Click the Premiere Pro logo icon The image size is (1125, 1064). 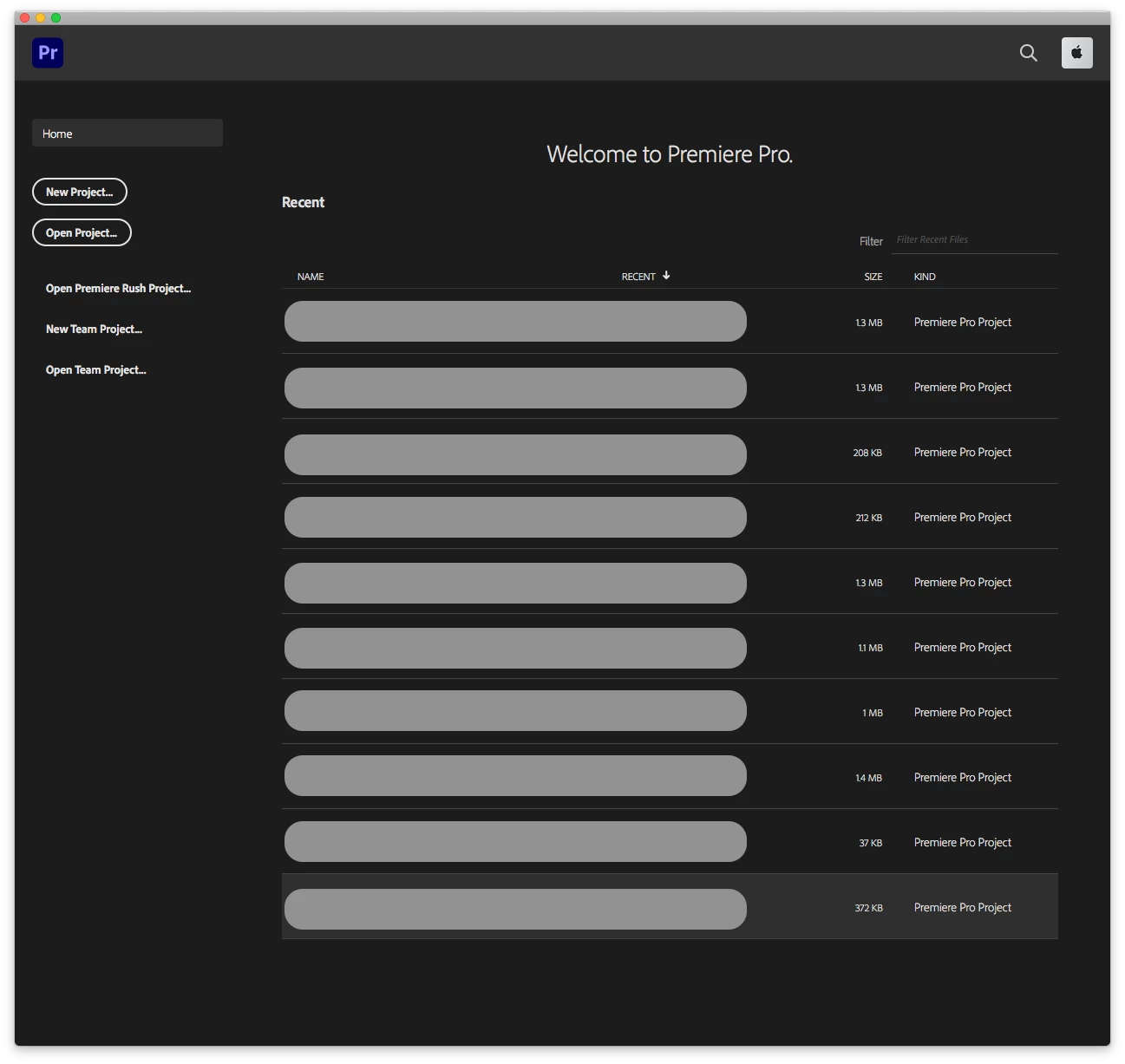pos(48,53)
